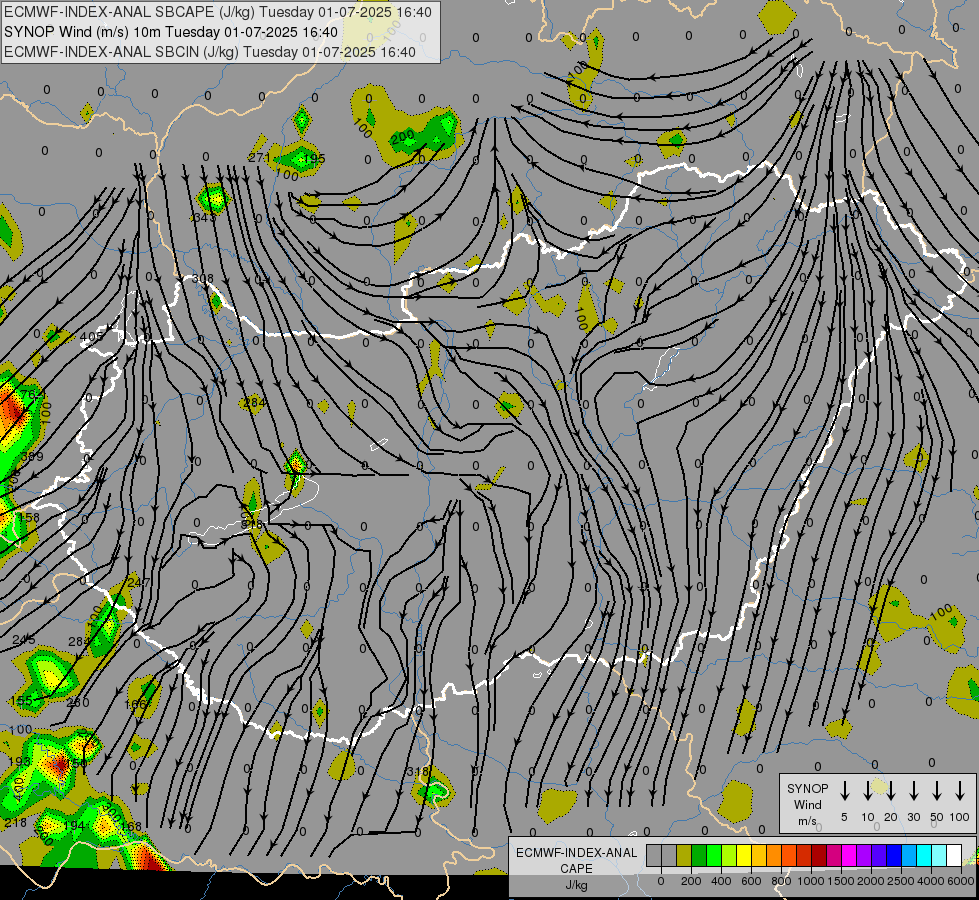Image resolution: width=979 pixels, height=900 pixels.
Task: Click the 2000 label on the CAPE scale
Action: (x=871, y=881)
